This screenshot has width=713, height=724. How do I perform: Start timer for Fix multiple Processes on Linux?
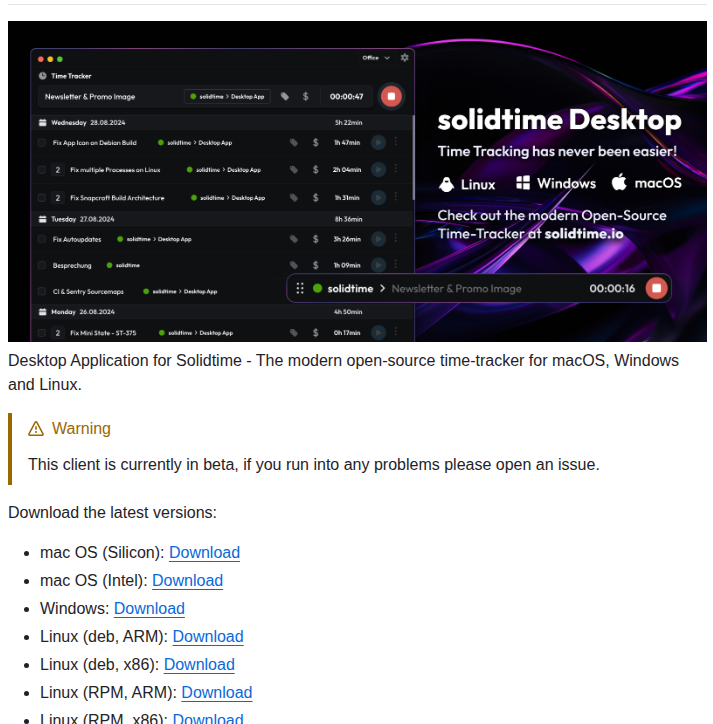(x=378, y=170)
